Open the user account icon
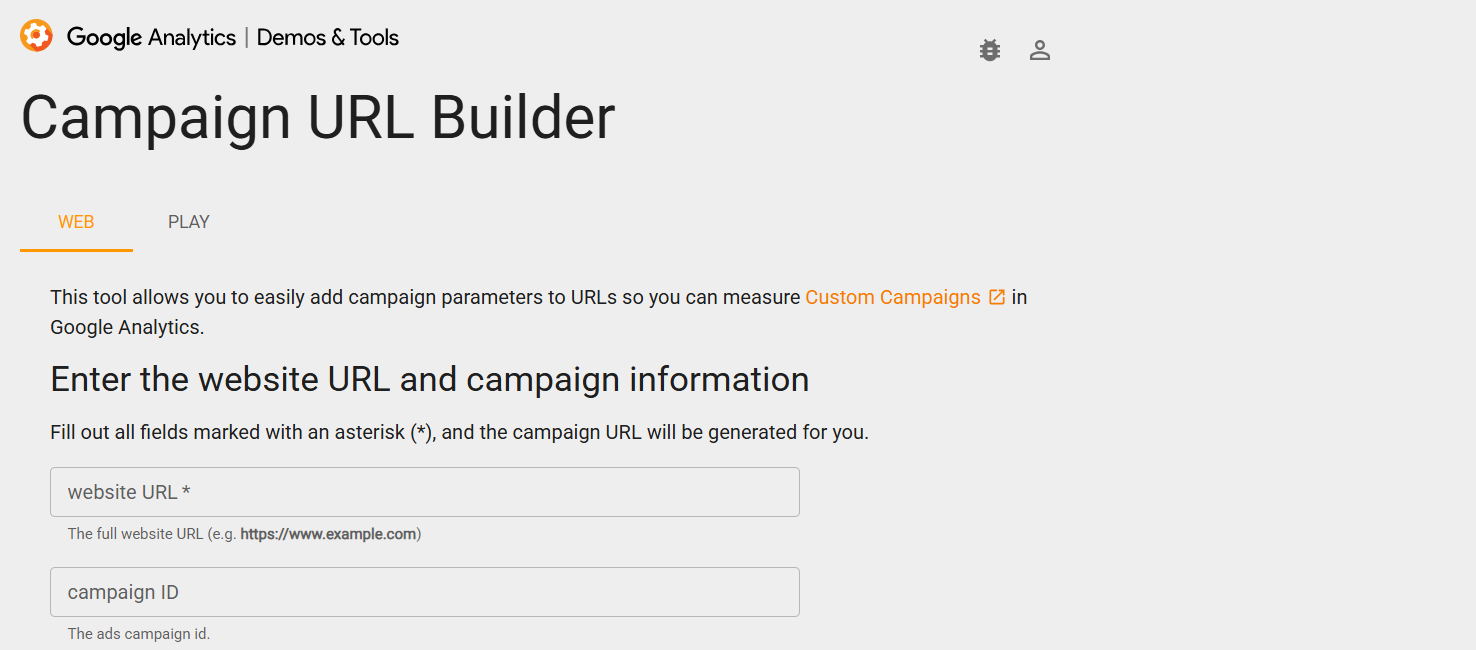The image size is (1476, 650). pyautogui.click(x=1040, y=50)
